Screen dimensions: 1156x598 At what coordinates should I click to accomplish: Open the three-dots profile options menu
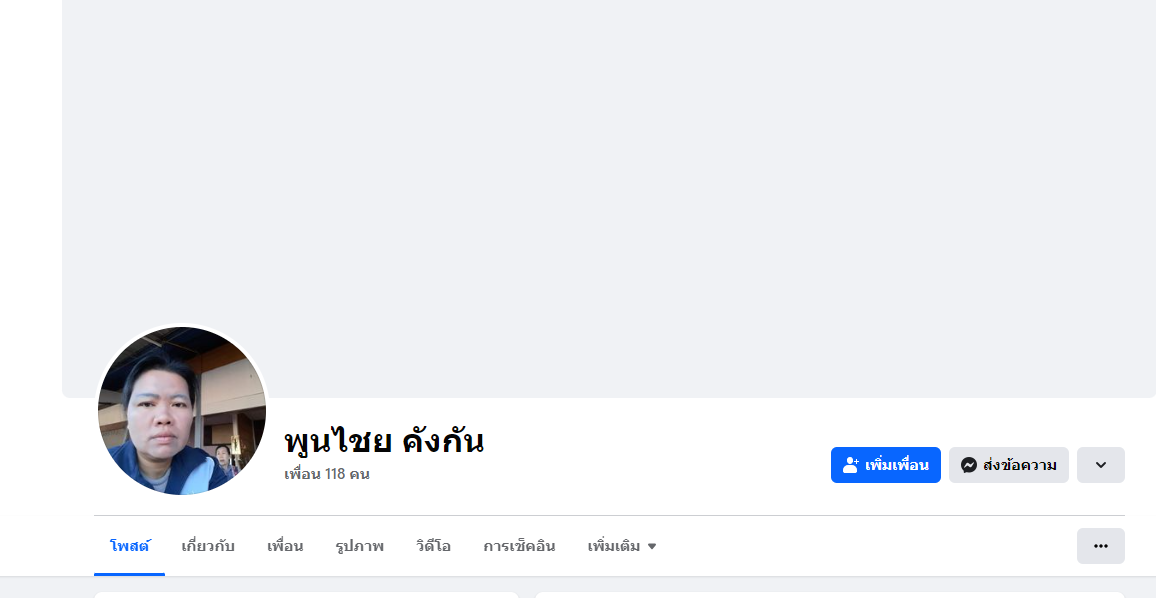1100,546
